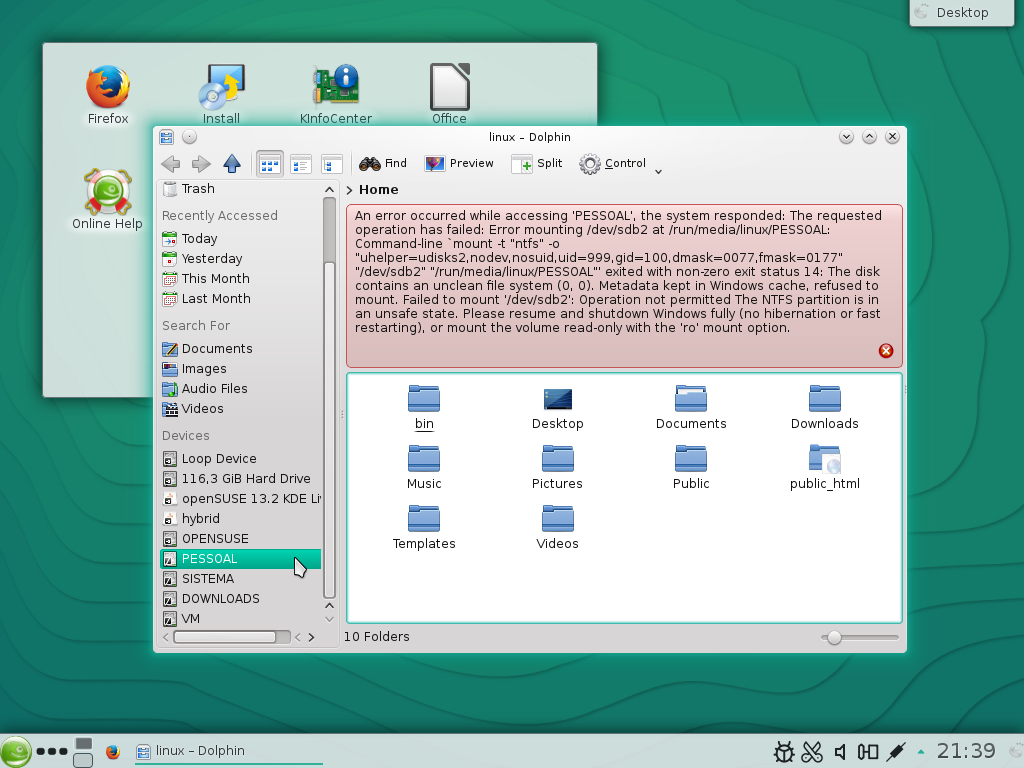
Task: Go back to the previous folder
Action: pyautogui.click(x=171, y=163)
